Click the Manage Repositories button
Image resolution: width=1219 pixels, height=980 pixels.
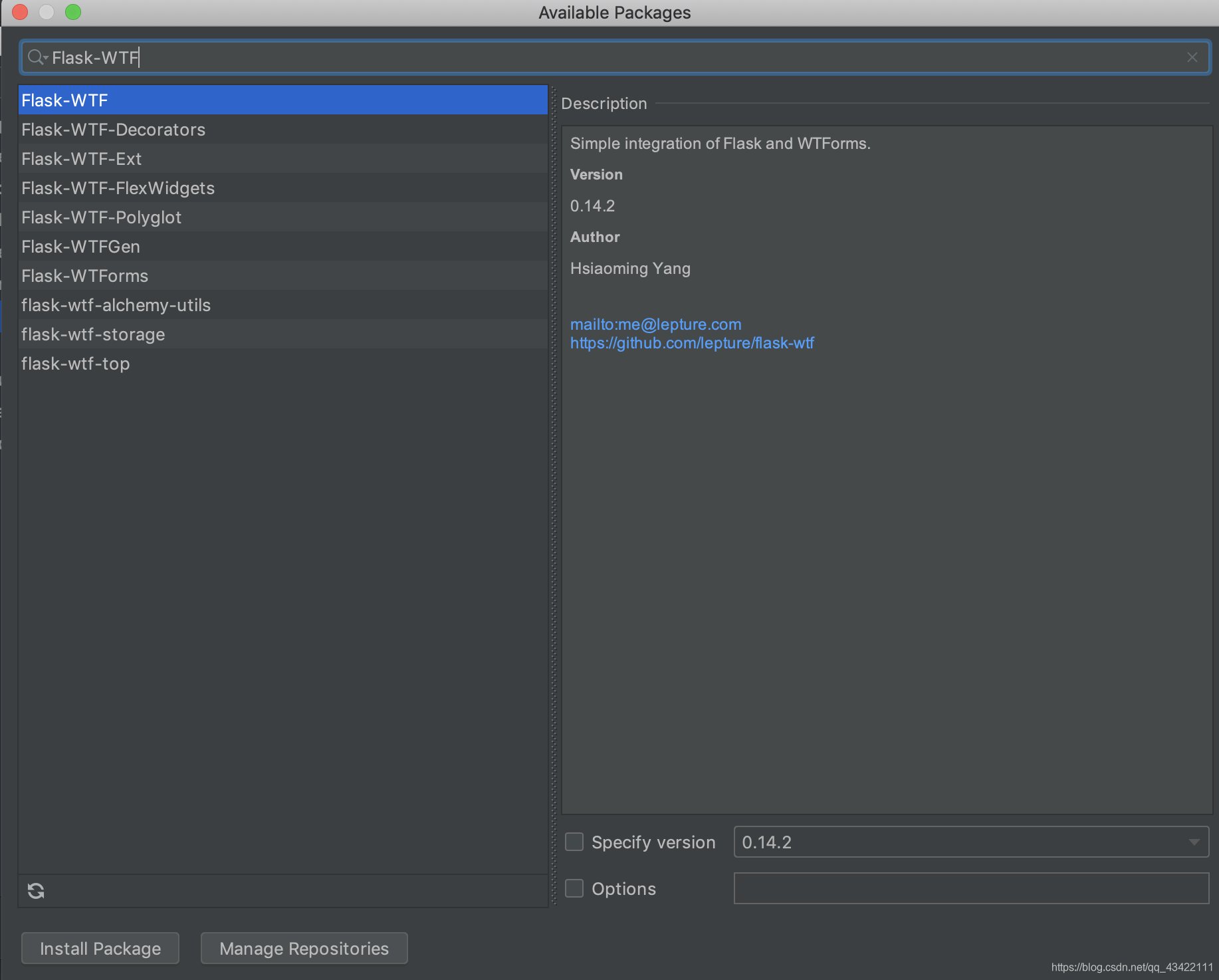304,948
